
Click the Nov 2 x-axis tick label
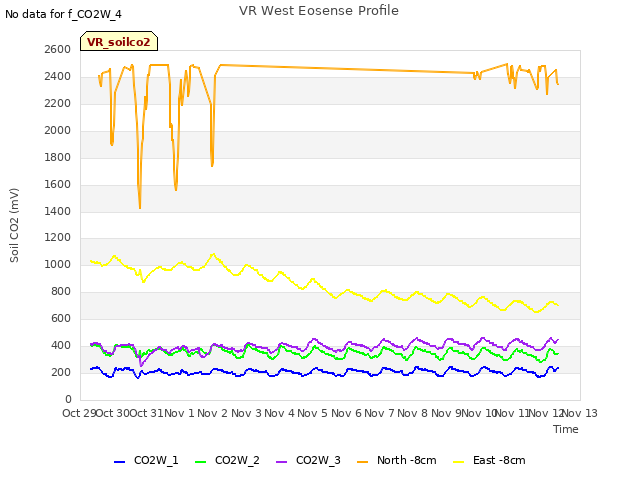coord(212,413)
